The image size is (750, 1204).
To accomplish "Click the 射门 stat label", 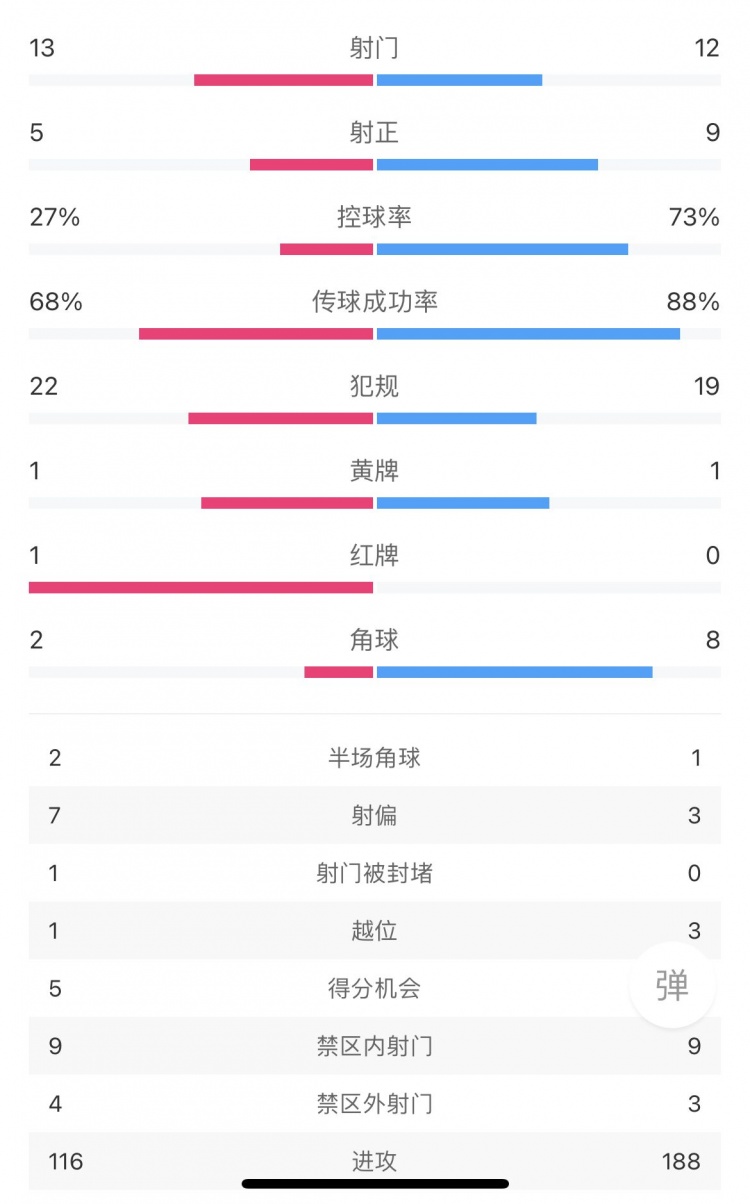I will [375, 48].
